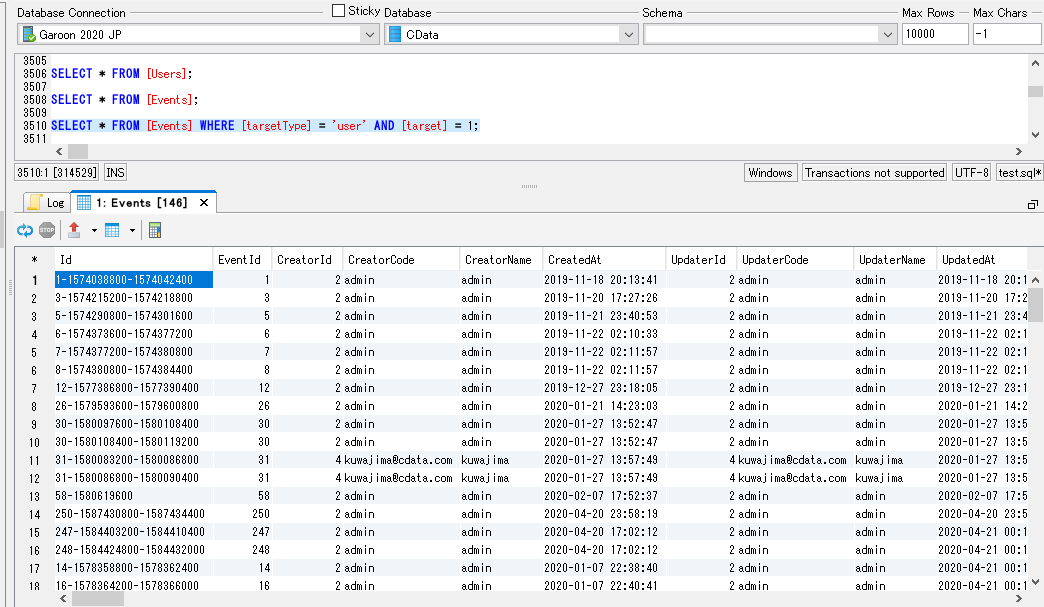The width and height of the screenshot is (1044, 607).
Task: Click the export results icon
Action: tap(74, 230)
